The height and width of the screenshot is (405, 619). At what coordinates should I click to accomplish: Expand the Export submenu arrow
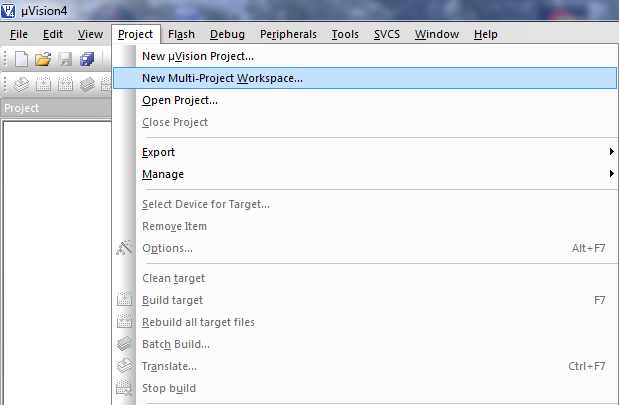tap(611, 152)
